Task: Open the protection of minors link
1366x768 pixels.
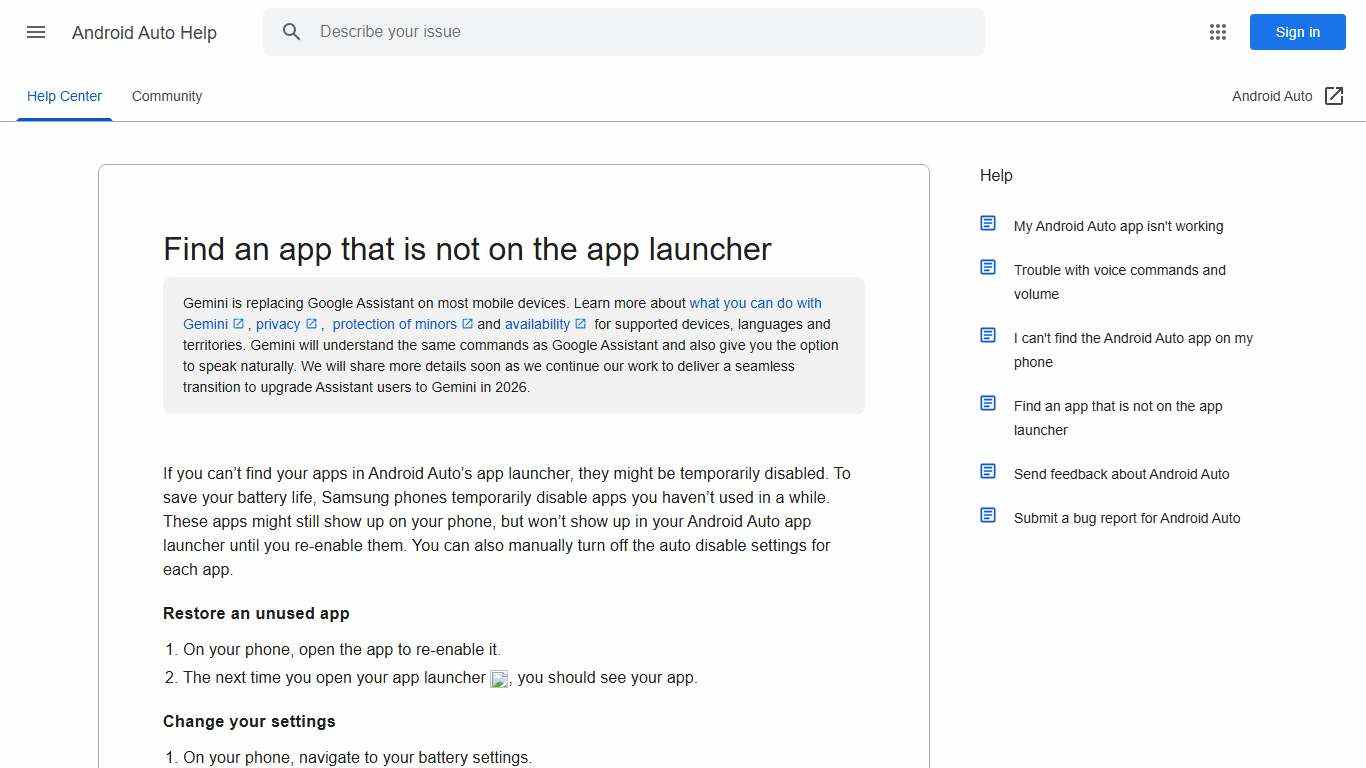Action: tap(395, 324)
